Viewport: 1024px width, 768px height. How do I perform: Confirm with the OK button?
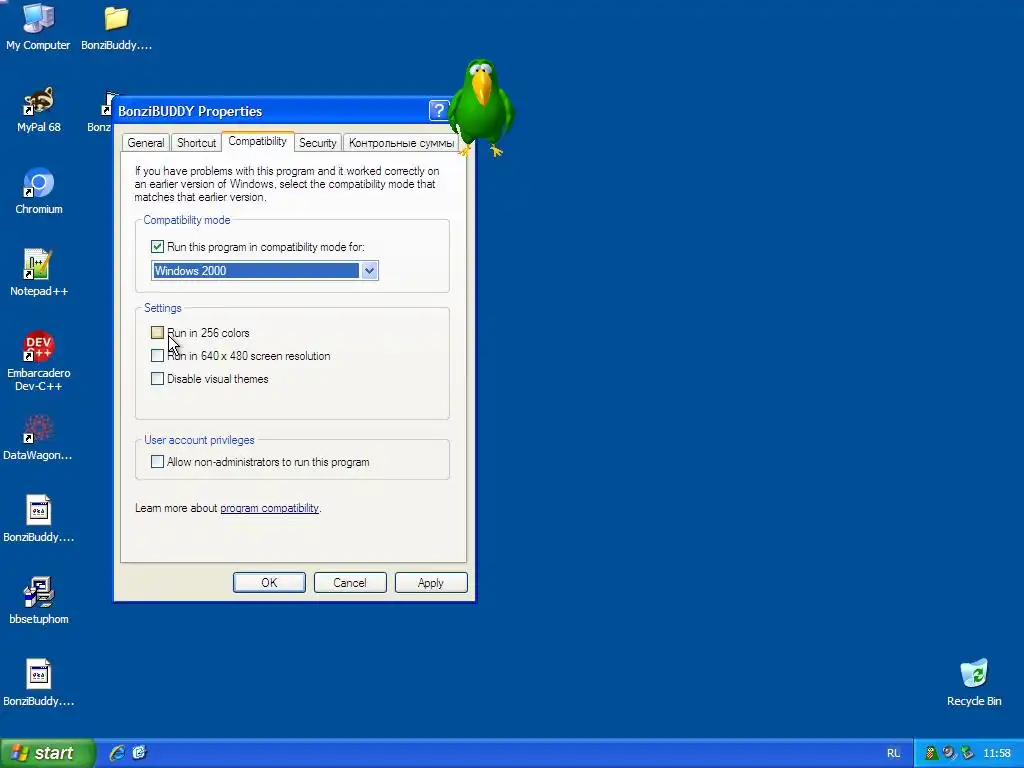tap(269, 583)
